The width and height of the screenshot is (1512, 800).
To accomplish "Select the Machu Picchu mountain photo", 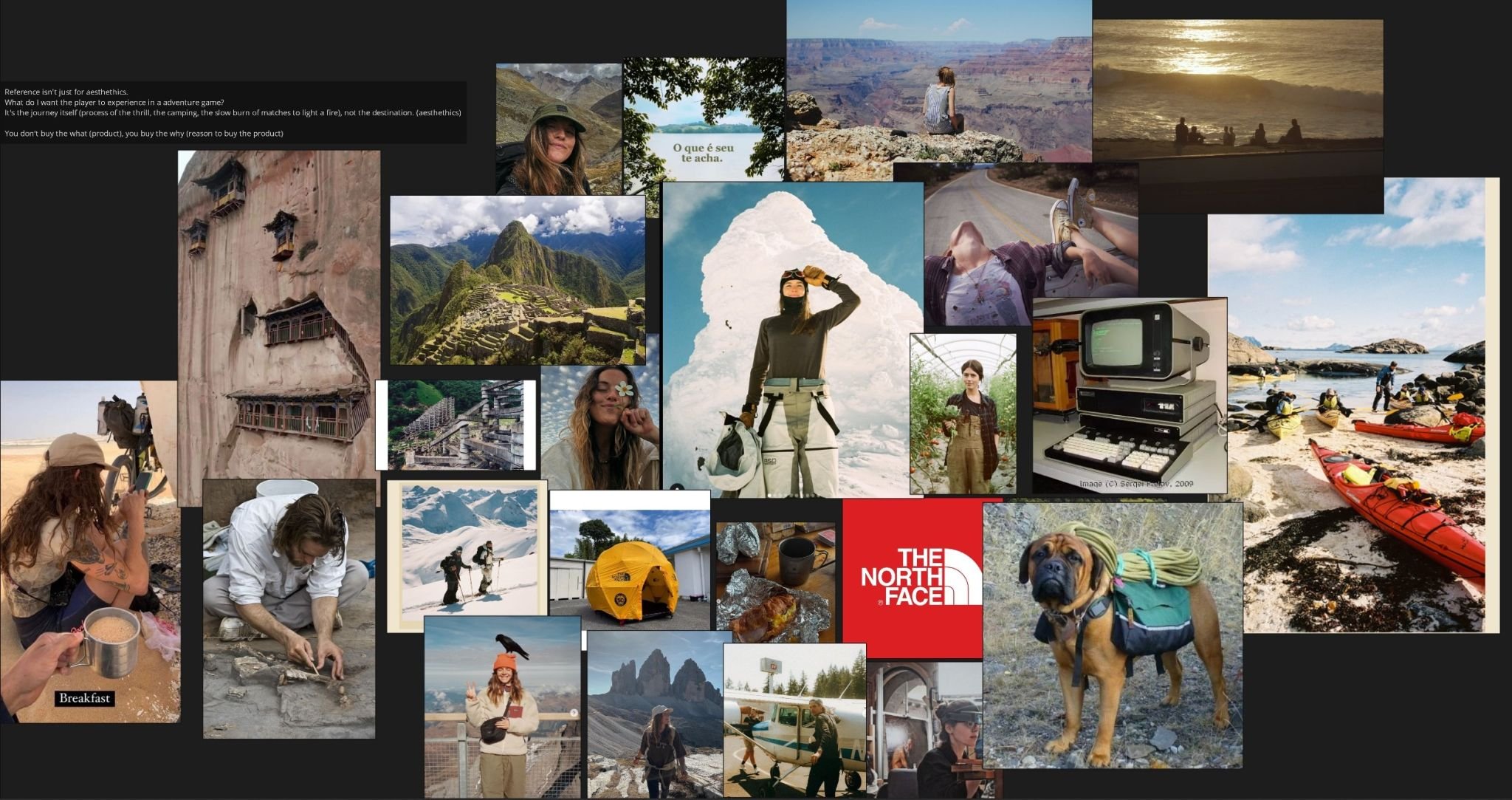I will [518, 280].
